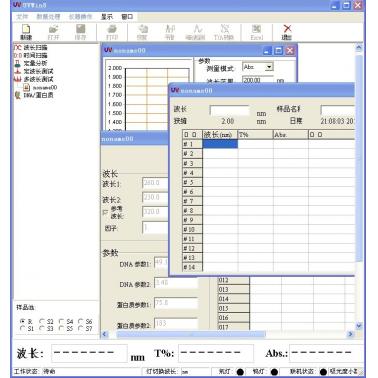Click the 打开 (Open) toolbar icon

click(x=53, y=32)
